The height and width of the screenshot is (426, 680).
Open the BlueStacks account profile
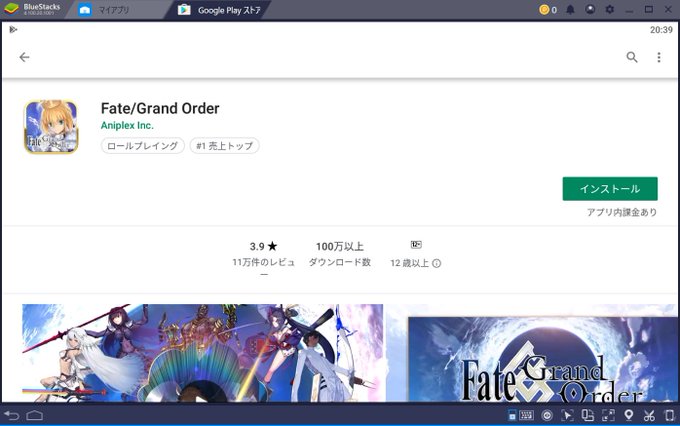pyautogui.click(x=590, y=9)
